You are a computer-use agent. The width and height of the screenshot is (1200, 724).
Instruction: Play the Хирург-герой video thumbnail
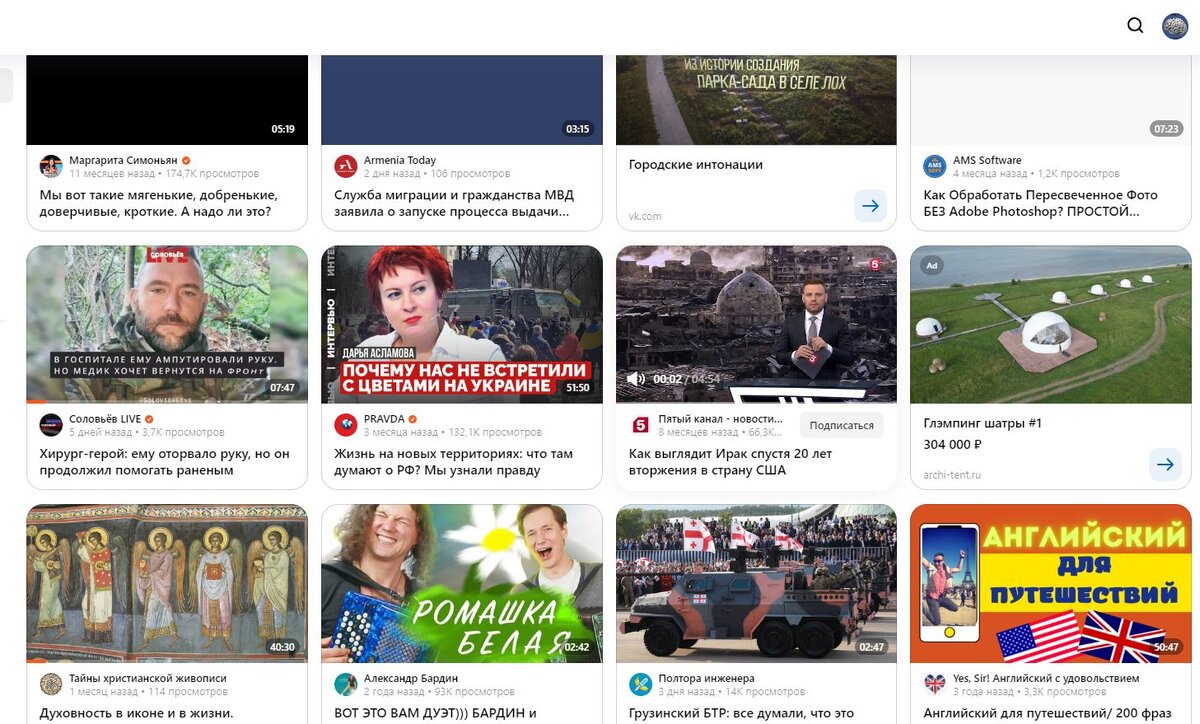(x=167, y=324)
